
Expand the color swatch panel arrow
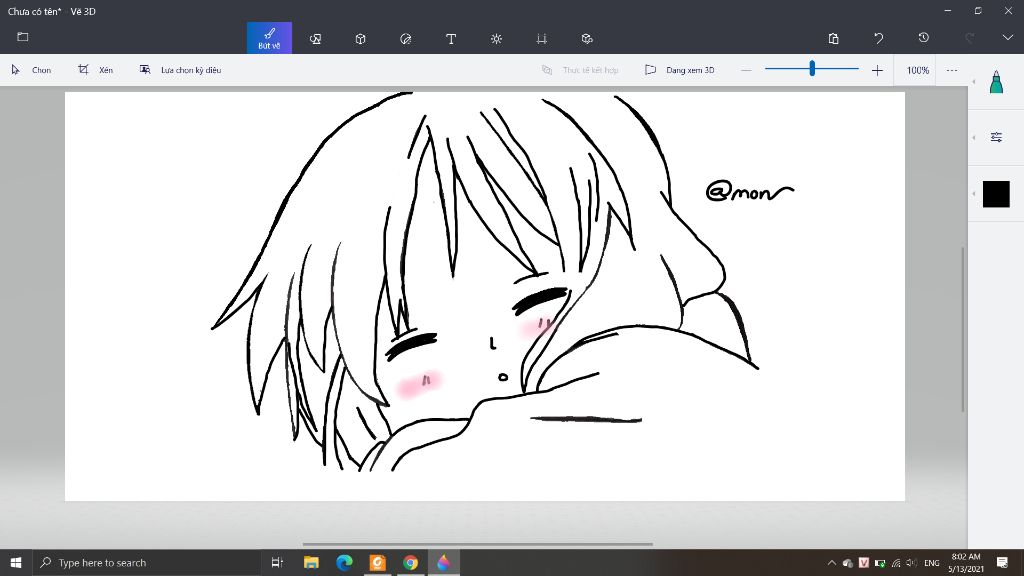tap(974, 193)
